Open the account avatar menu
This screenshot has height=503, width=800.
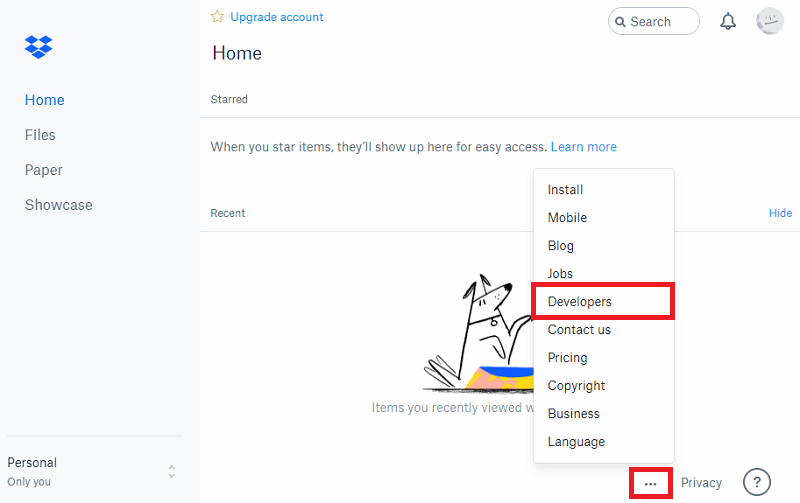coord(769,21)
